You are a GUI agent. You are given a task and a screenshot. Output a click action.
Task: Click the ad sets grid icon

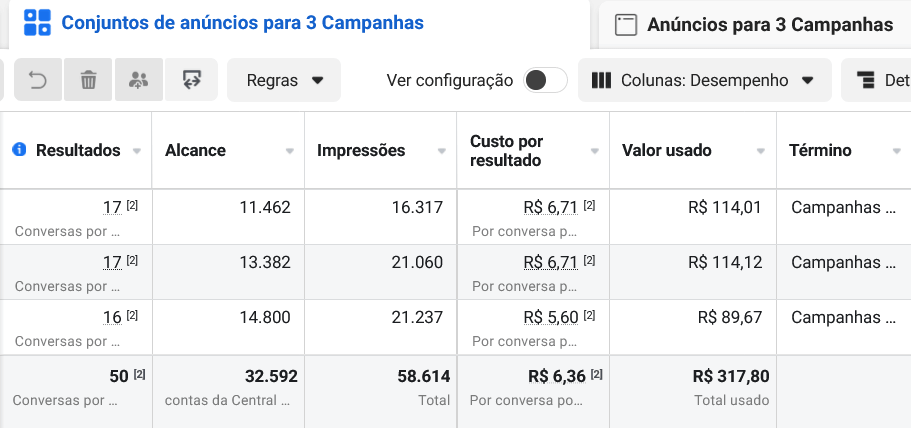[37, 23]
